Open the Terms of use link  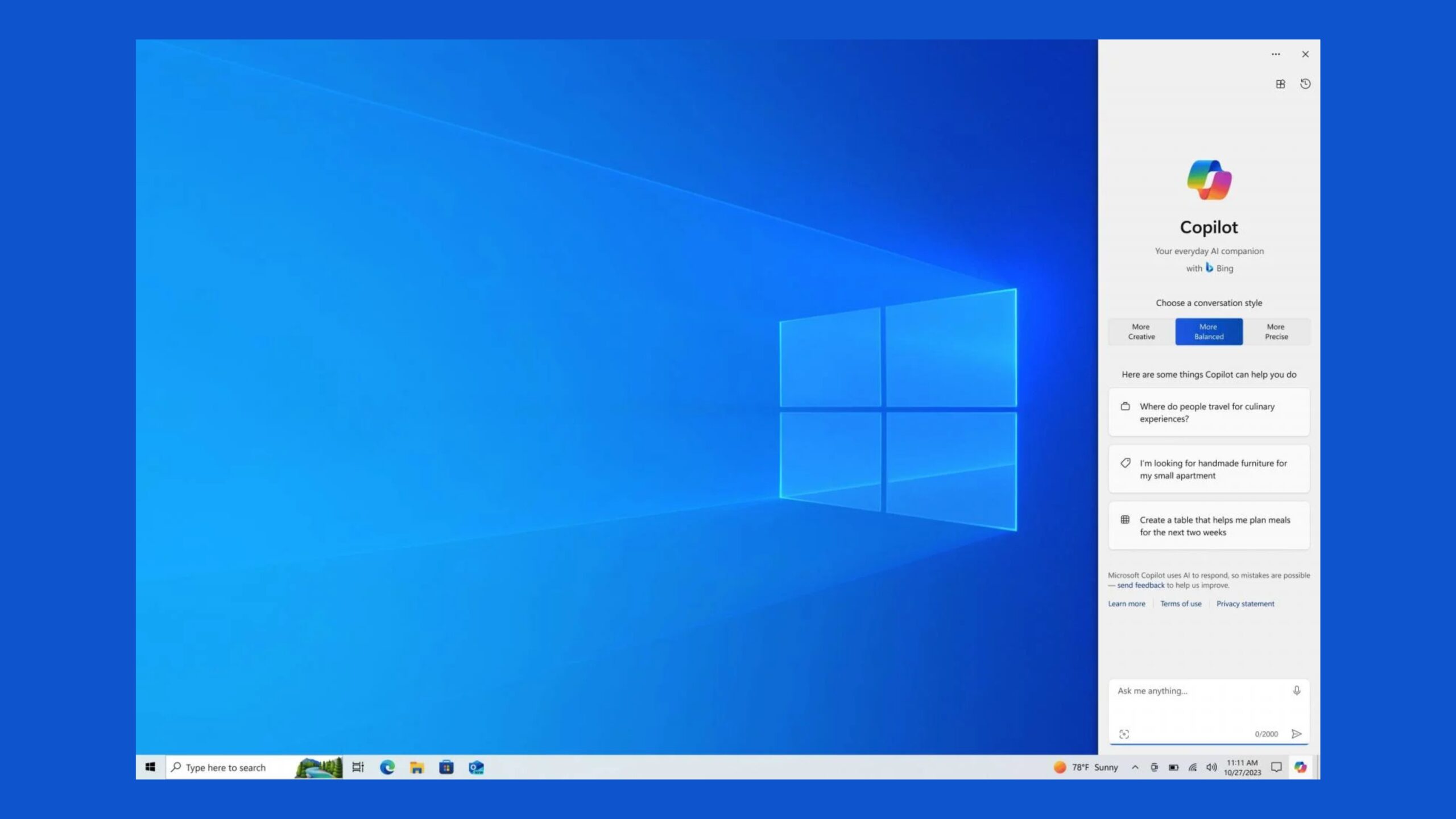1181,604
